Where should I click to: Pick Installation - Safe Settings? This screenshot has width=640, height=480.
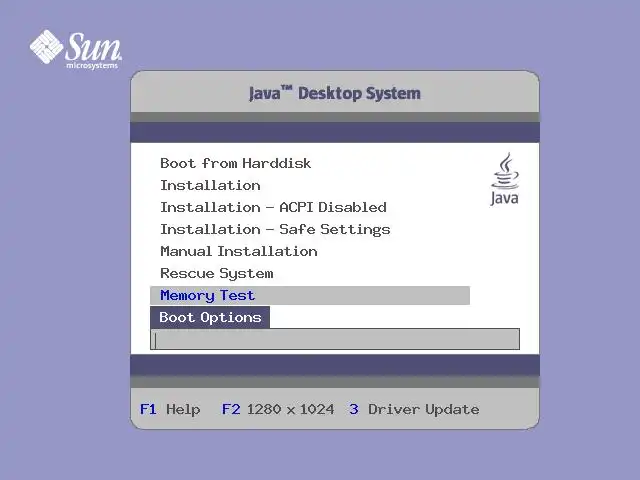tap(275, 229)
